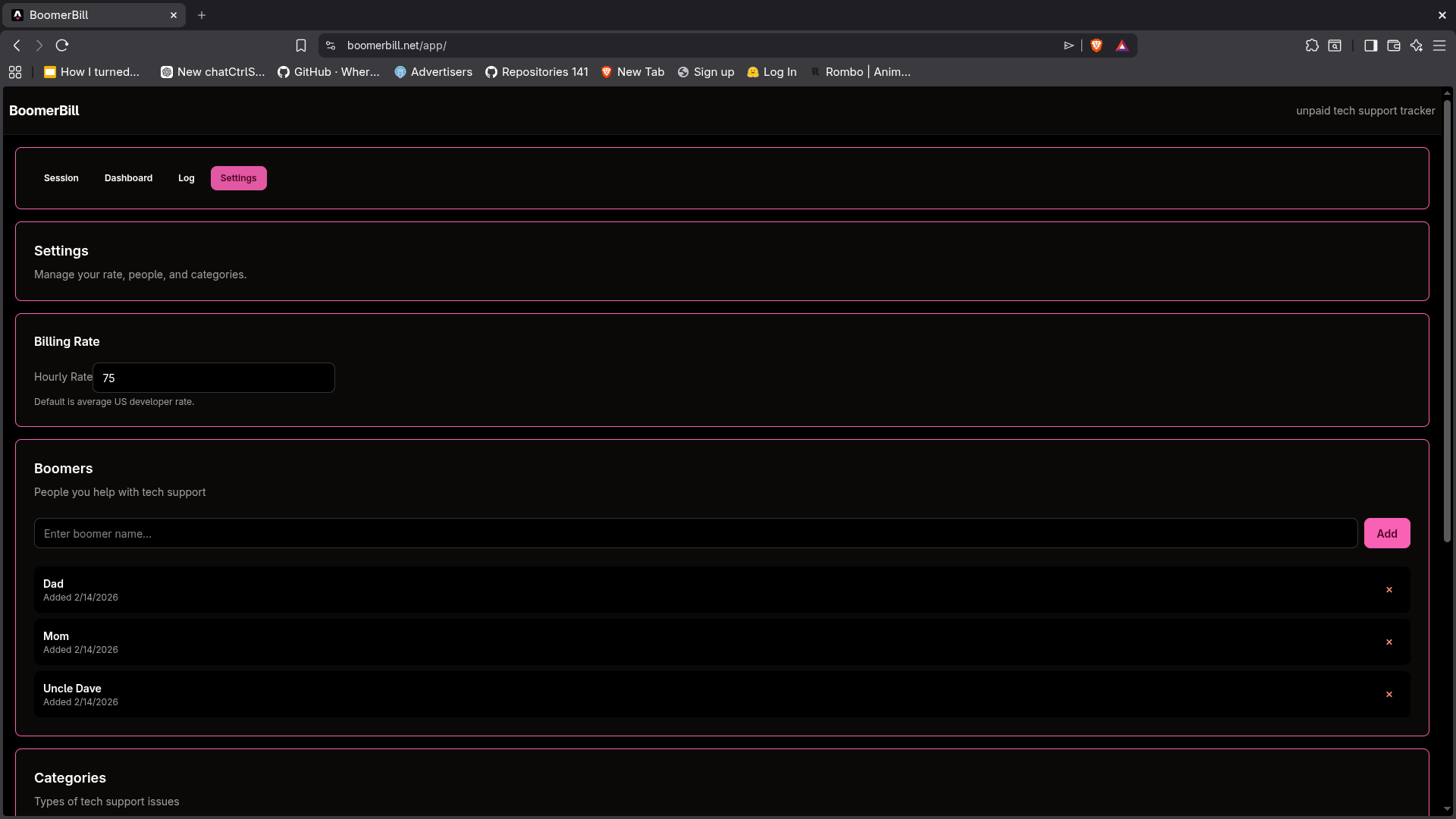Open the apps grid in bookmarks bar
This screenshot has height=819, width=1456.
(15, 72)
